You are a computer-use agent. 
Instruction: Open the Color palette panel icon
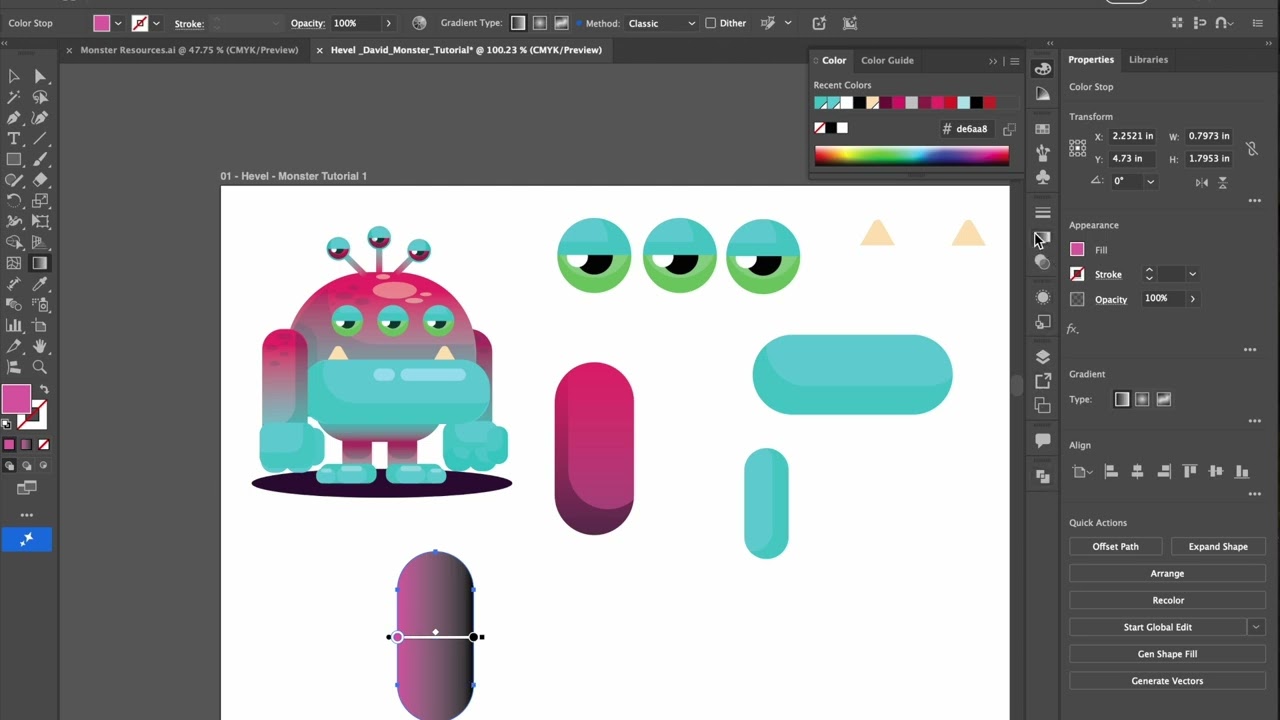tap(1043, 69)
